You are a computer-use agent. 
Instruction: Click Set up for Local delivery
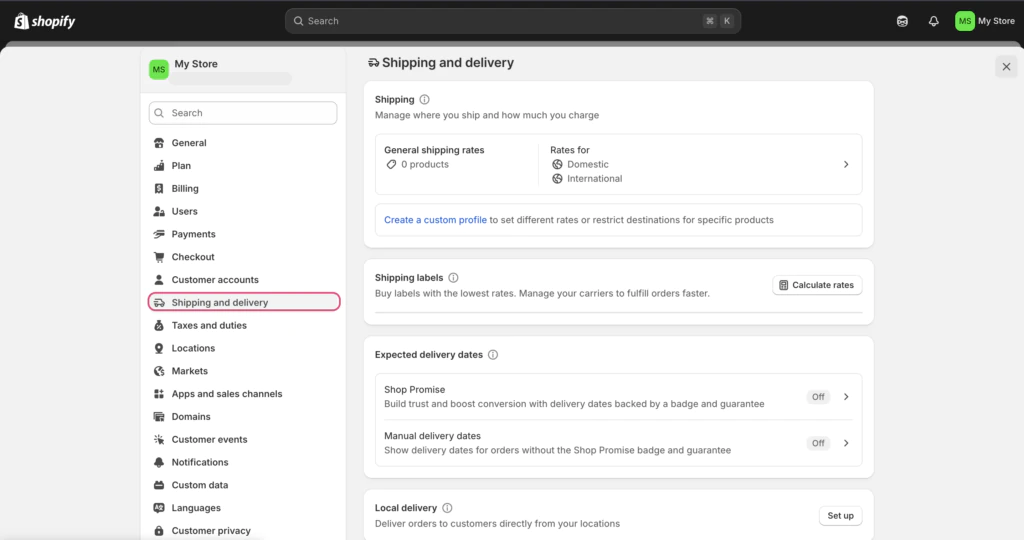(x=840, y=516)
